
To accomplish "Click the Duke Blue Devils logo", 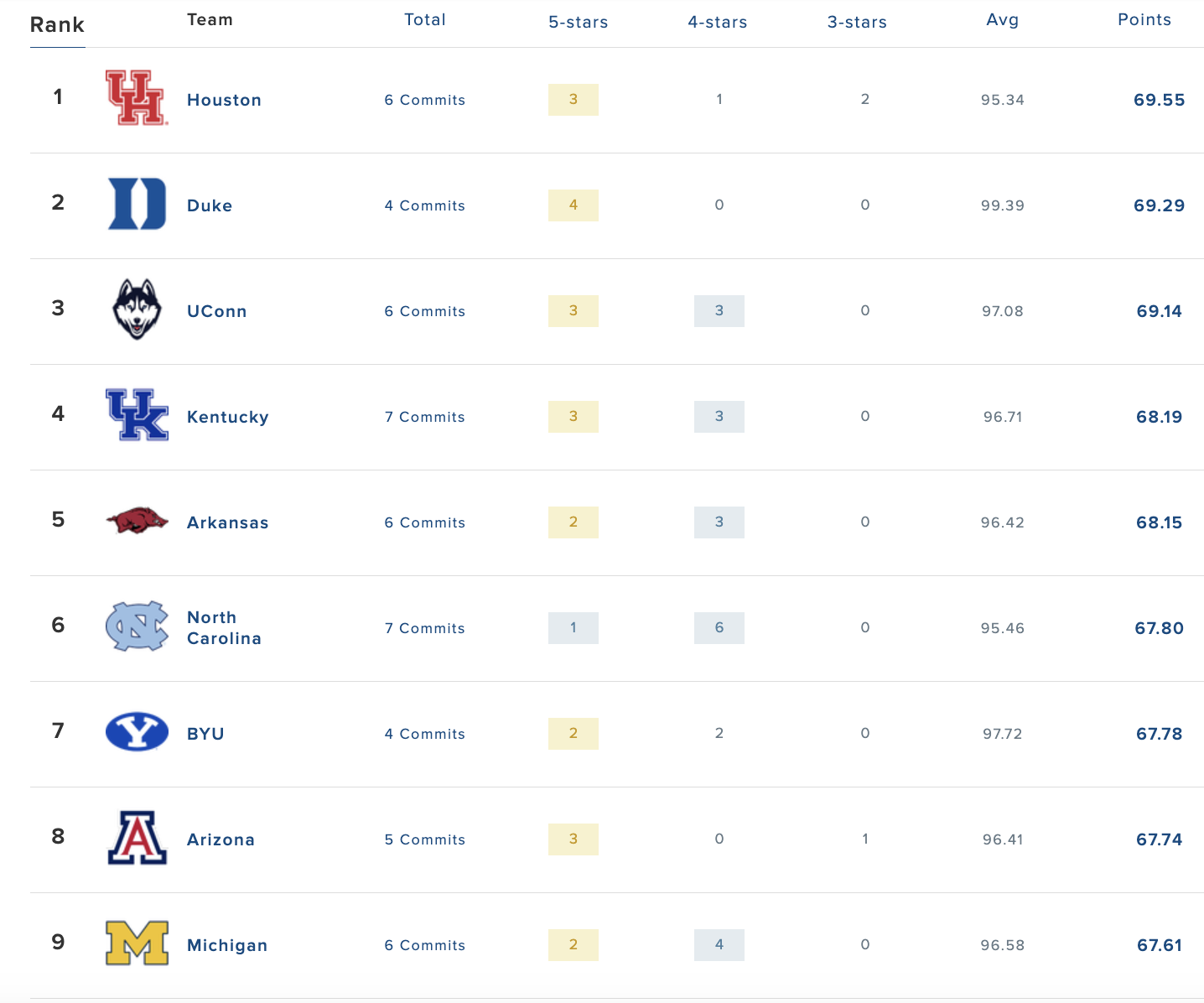I will 137,205.
